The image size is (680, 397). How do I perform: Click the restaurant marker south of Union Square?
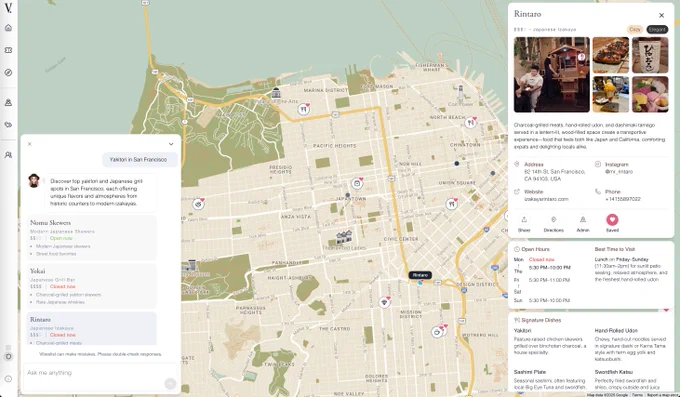[452, 204]
